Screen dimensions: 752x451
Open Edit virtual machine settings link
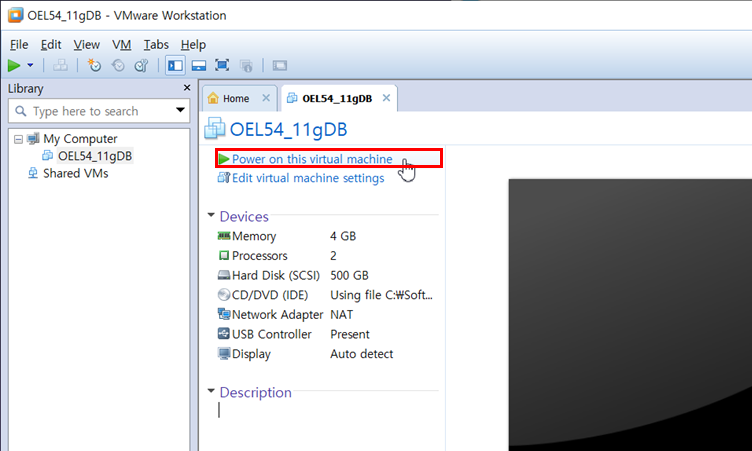308,178
